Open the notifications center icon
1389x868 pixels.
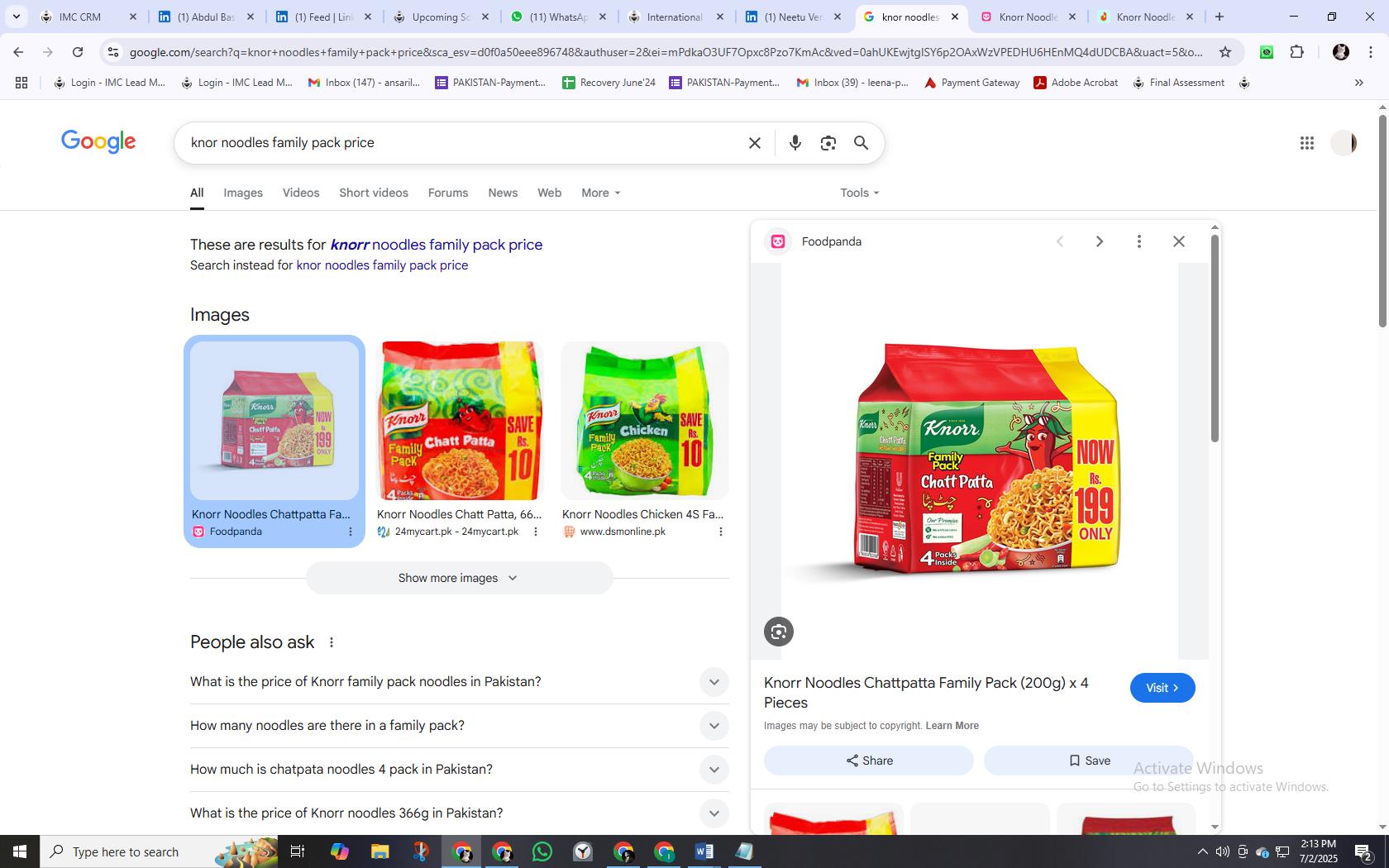(x=1364, y=851)
